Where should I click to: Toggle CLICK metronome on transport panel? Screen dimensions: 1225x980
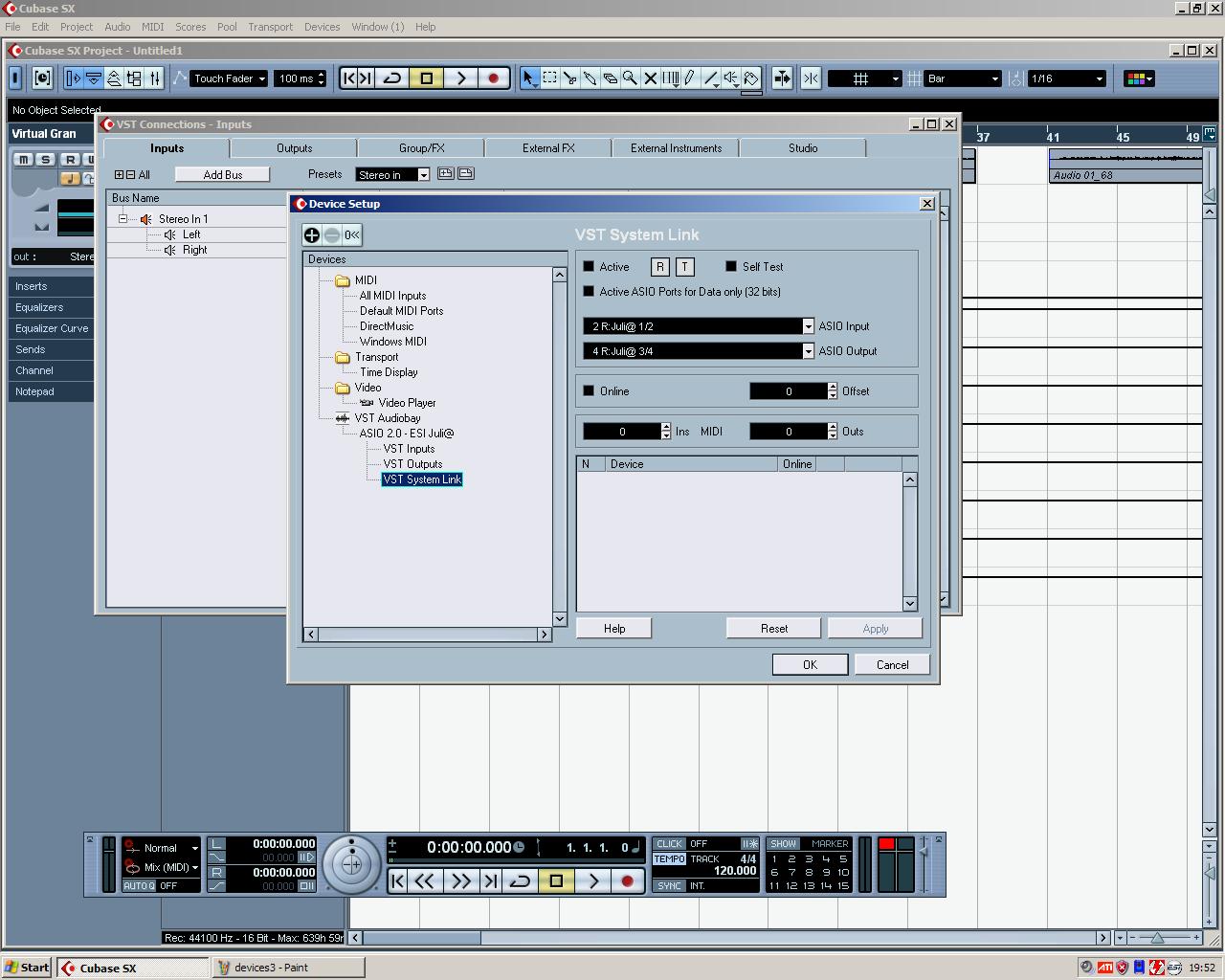pos(669,844)
